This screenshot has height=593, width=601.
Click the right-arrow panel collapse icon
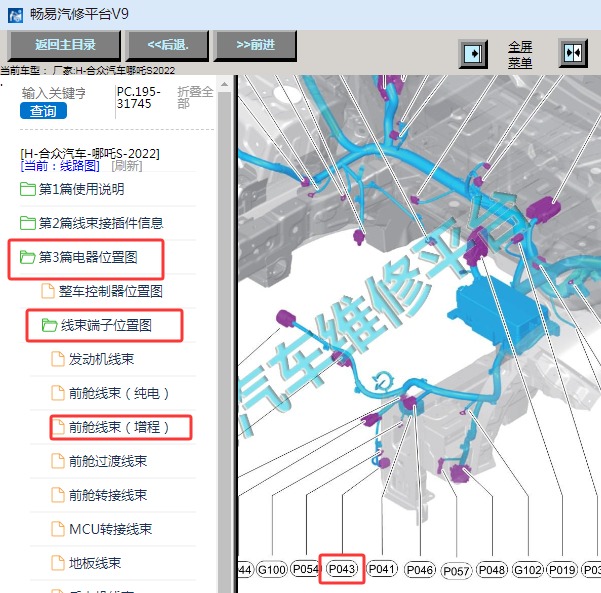(473, 54)
